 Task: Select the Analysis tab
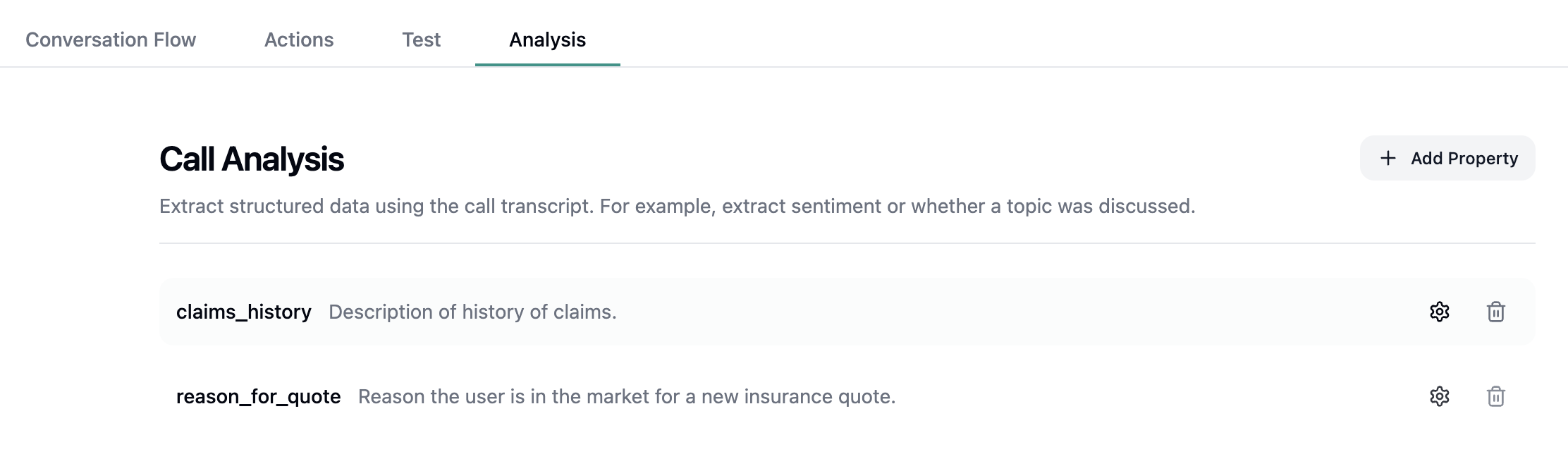pyautogui.click(x=547, y=39)
